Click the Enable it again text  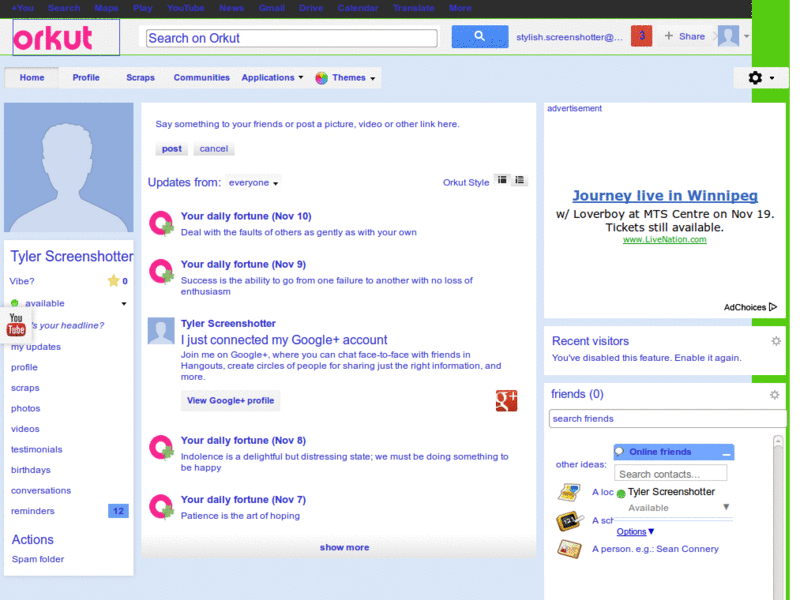point(707,358)
